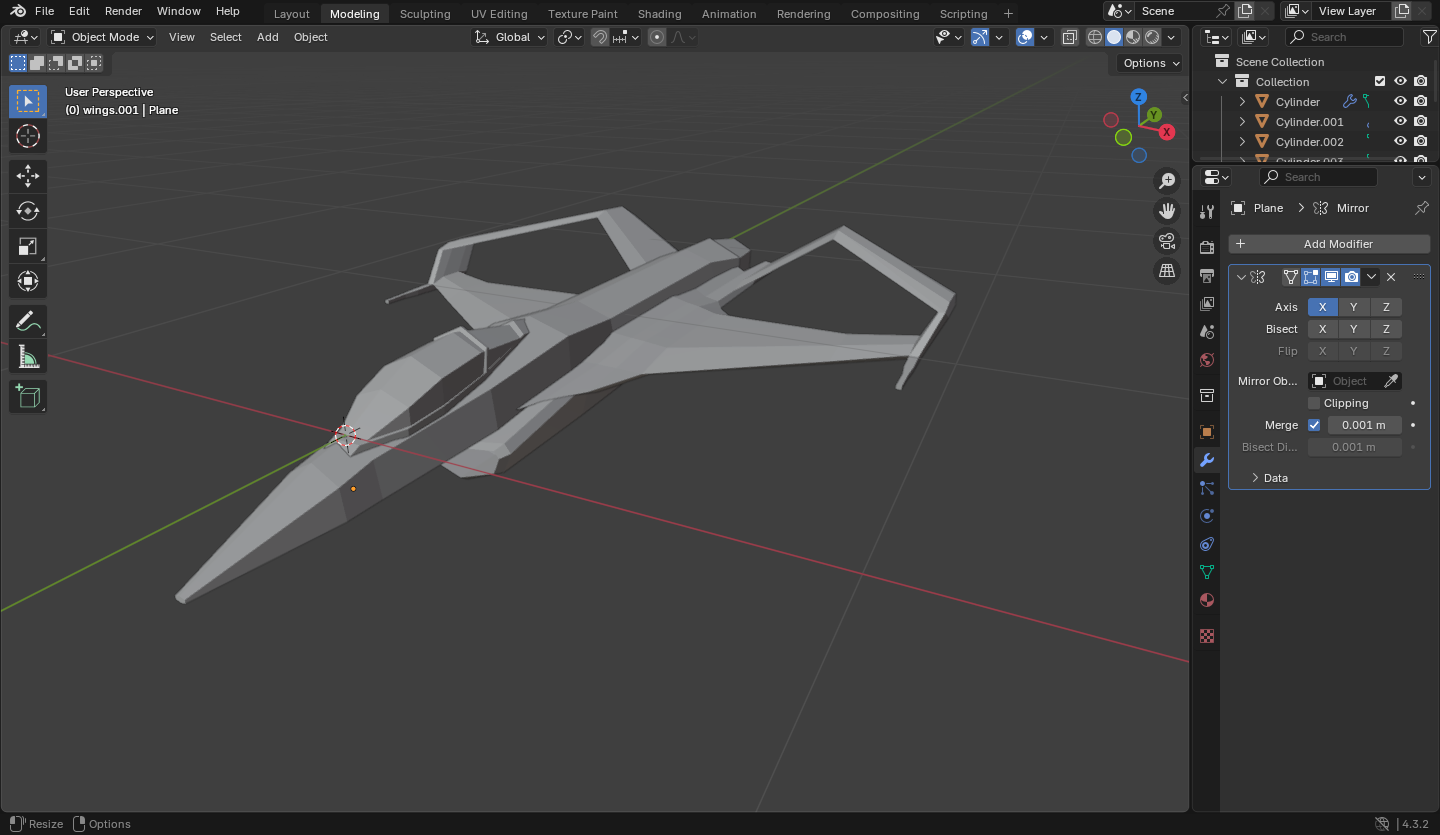The image size is (1440, 835).
Task: Open the Render properties tab
Action: point(1207,248)
